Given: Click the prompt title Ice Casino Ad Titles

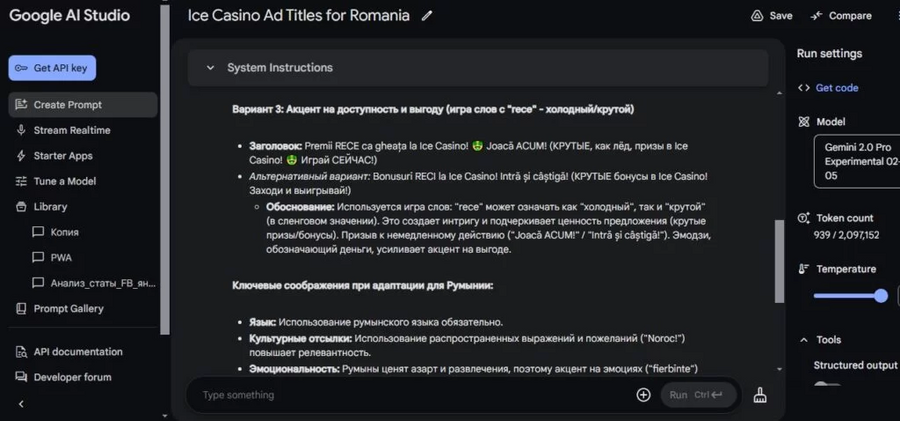Looking at the screenshot, I should 298,16.
